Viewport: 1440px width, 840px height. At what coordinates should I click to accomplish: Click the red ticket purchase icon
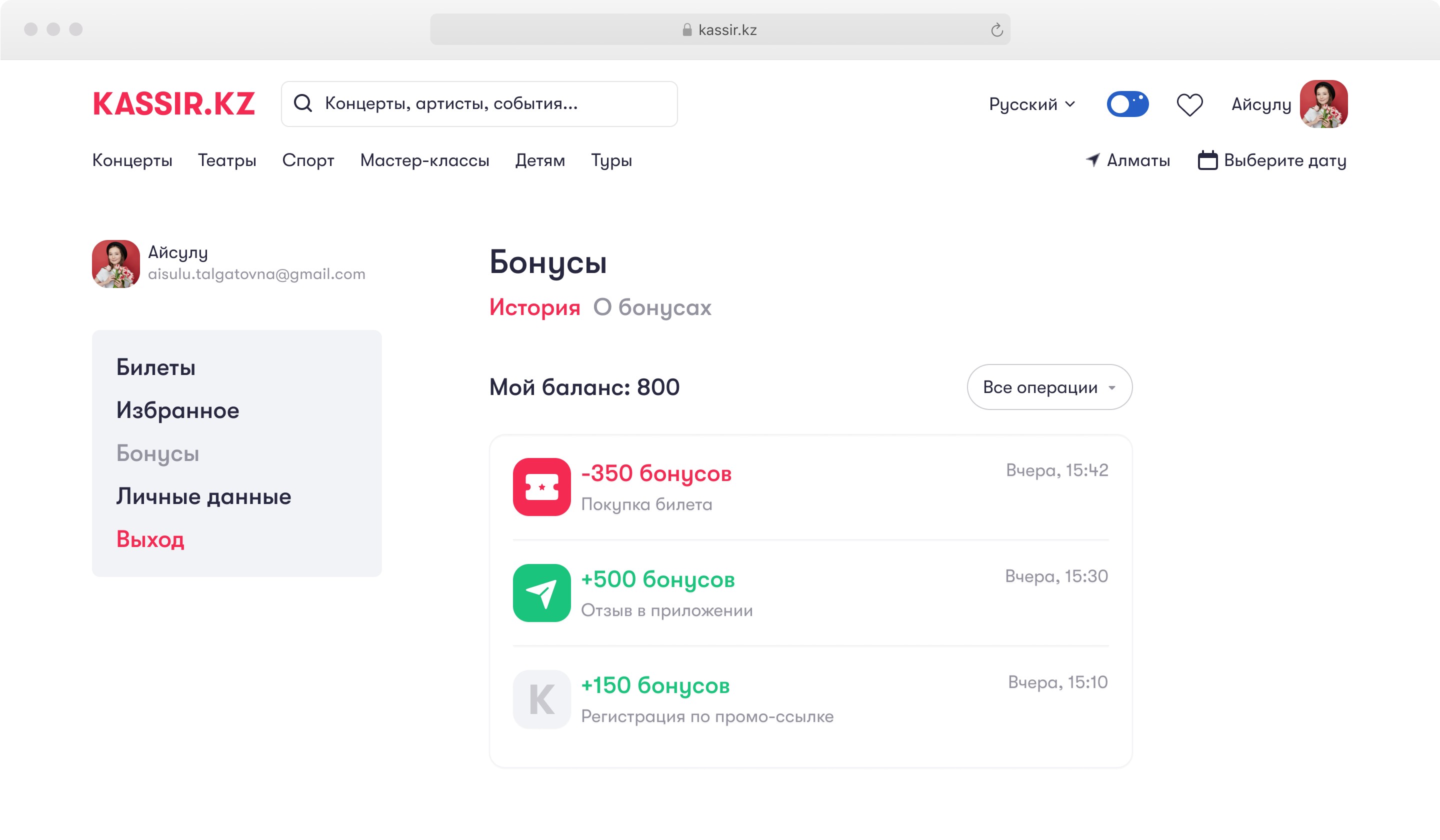(x=541, y=487)
